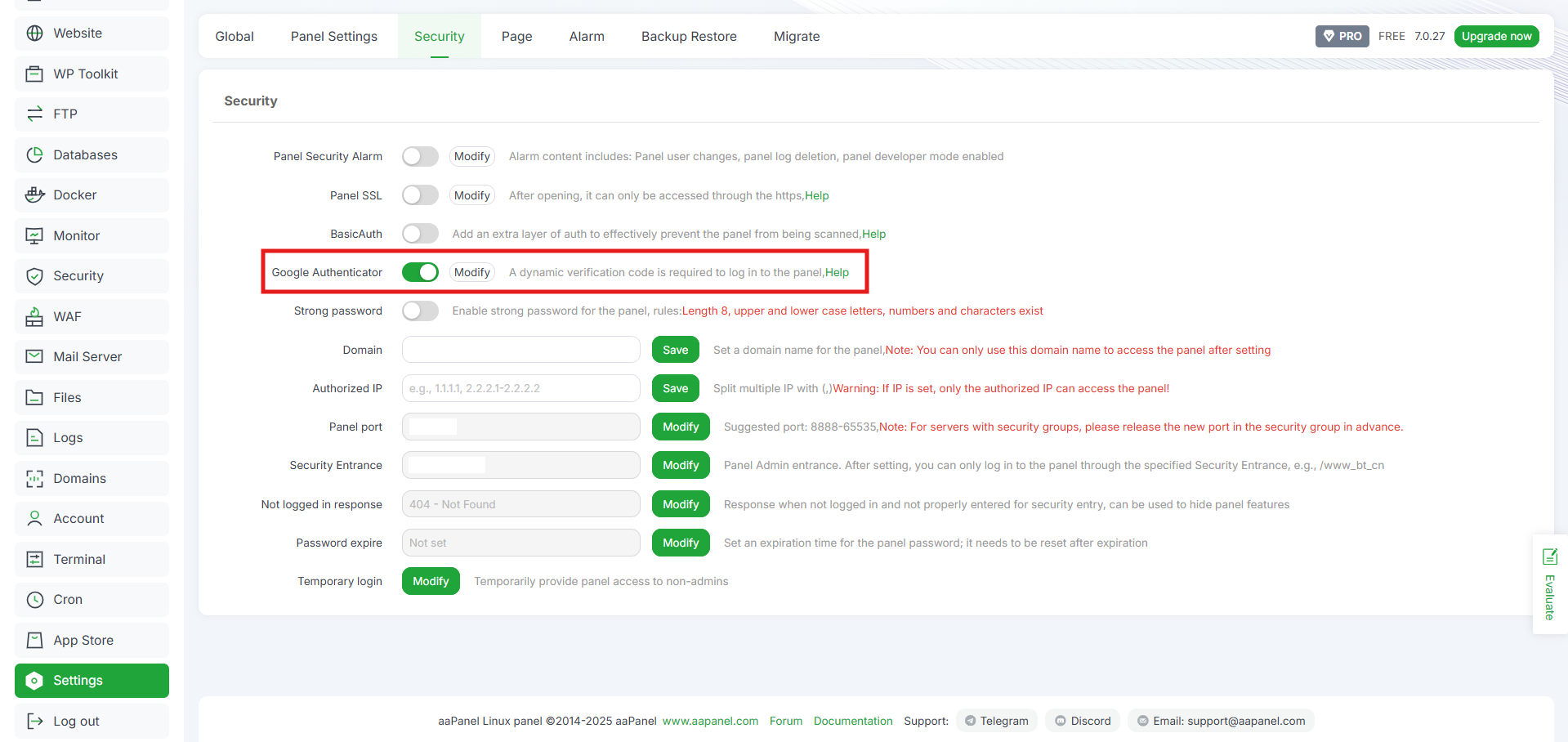Screen dimensions: 1568x742
Task: Click the Website globe icon in sidebar
Action: point(34,34)
